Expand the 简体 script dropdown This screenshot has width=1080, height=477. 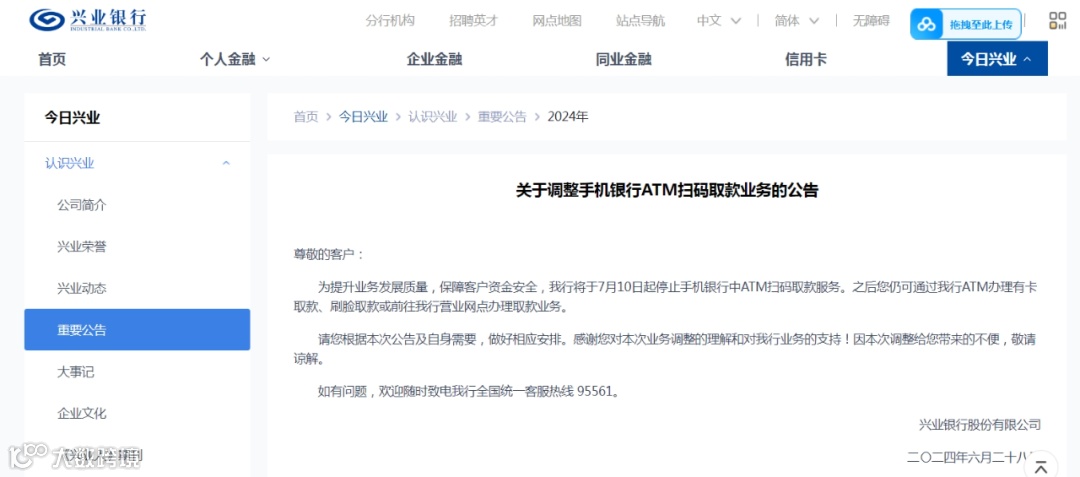click(x=797, y=21)
